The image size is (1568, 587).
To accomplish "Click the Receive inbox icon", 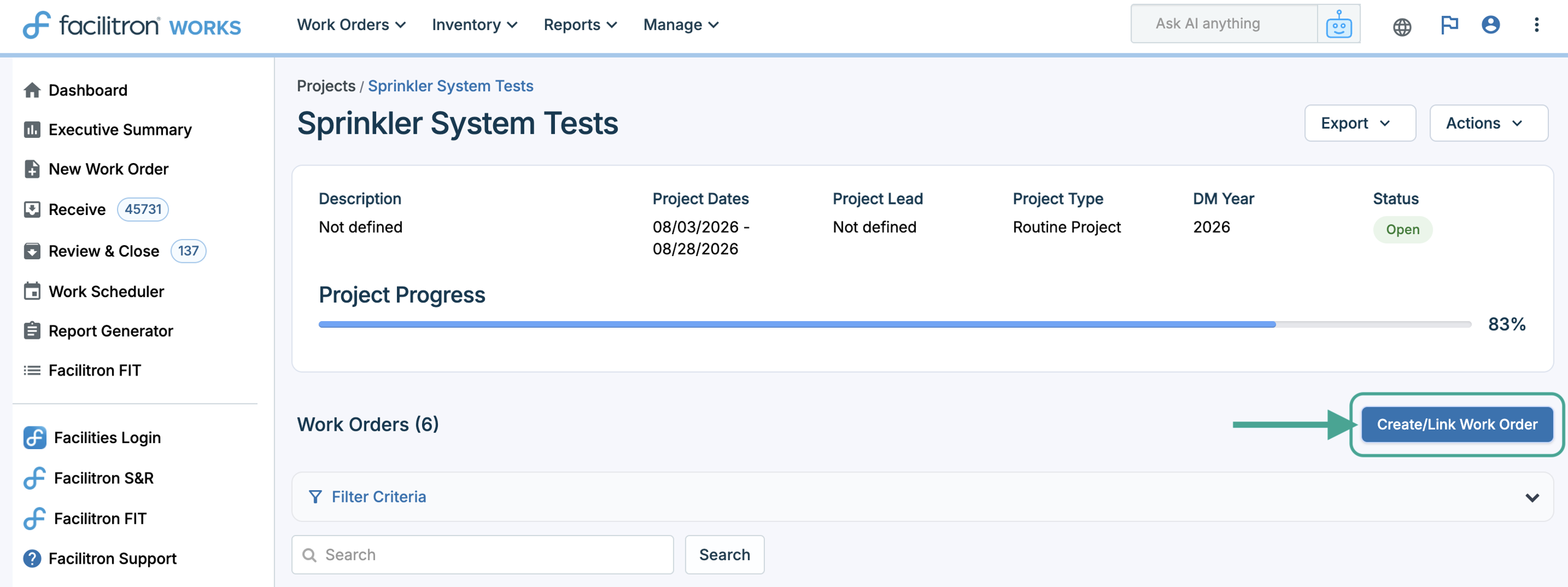I will click(x=32, y=210).
